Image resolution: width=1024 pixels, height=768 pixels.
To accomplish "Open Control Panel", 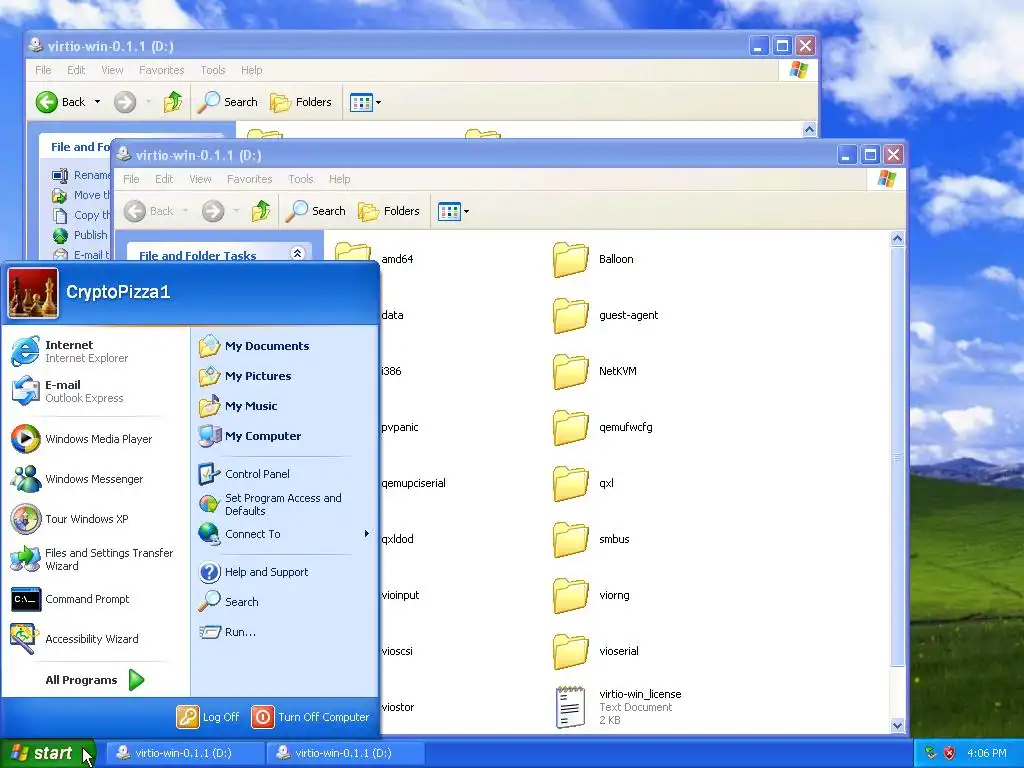I will pyautogui.click(x=245, y=474).
